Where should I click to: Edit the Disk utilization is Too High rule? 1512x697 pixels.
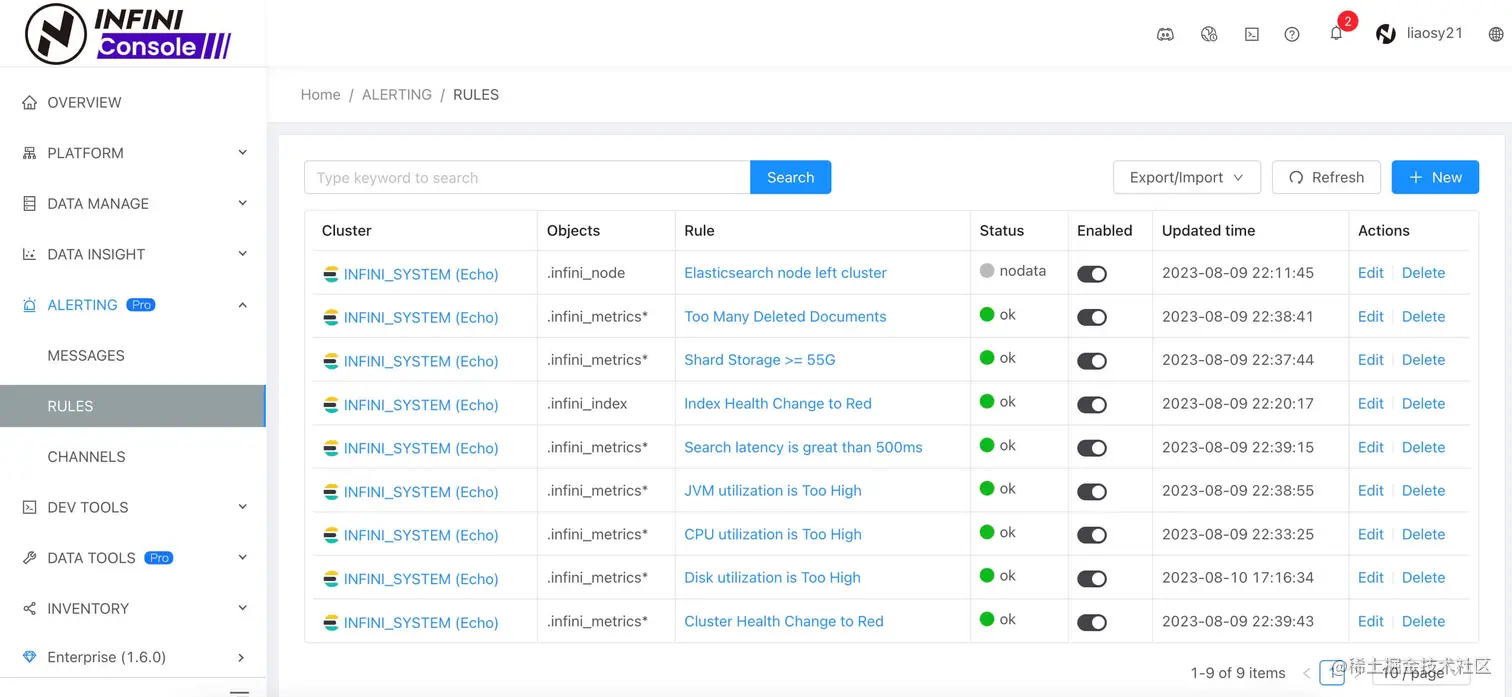click(x=1370, y=577)
